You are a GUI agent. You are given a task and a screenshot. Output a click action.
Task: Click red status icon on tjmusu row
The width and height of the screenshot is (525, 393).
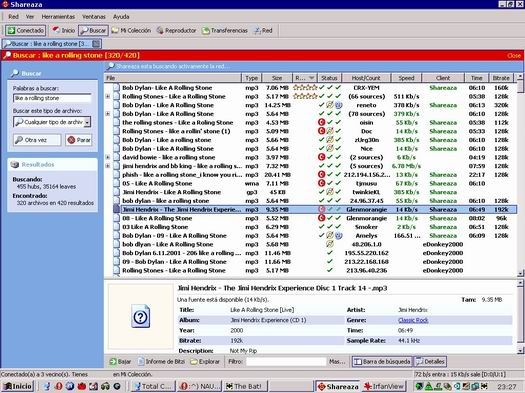[321, 183]
